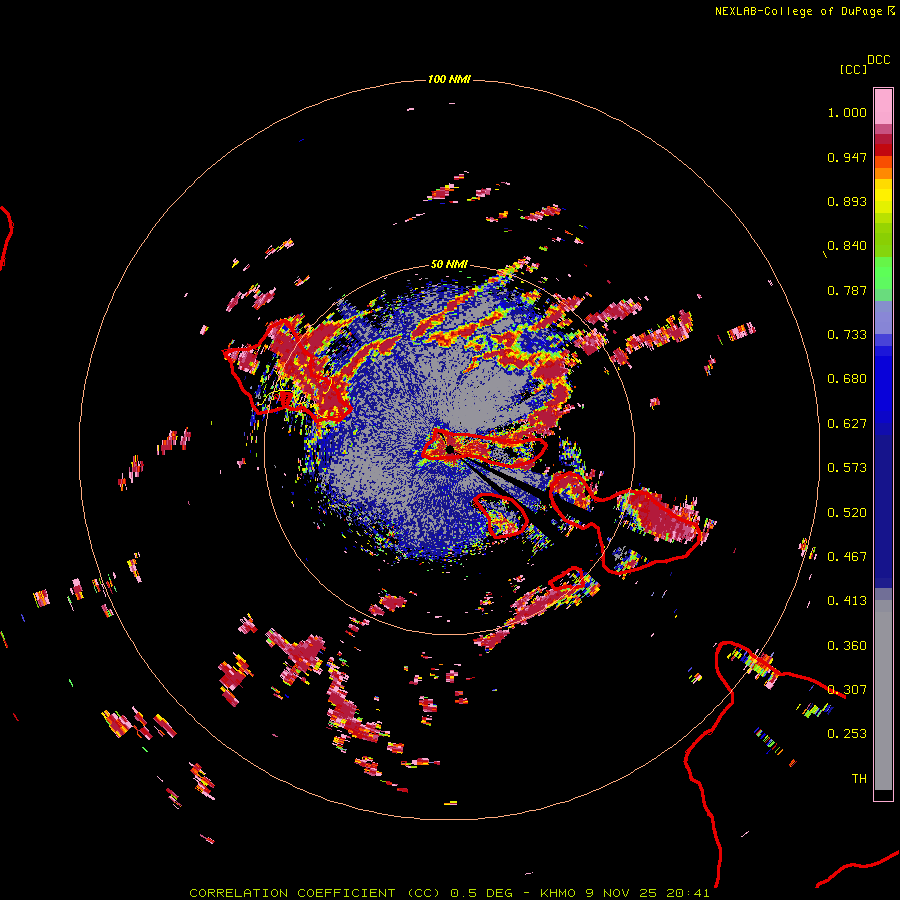Click the 0.680 scale value

click(847, 379)
